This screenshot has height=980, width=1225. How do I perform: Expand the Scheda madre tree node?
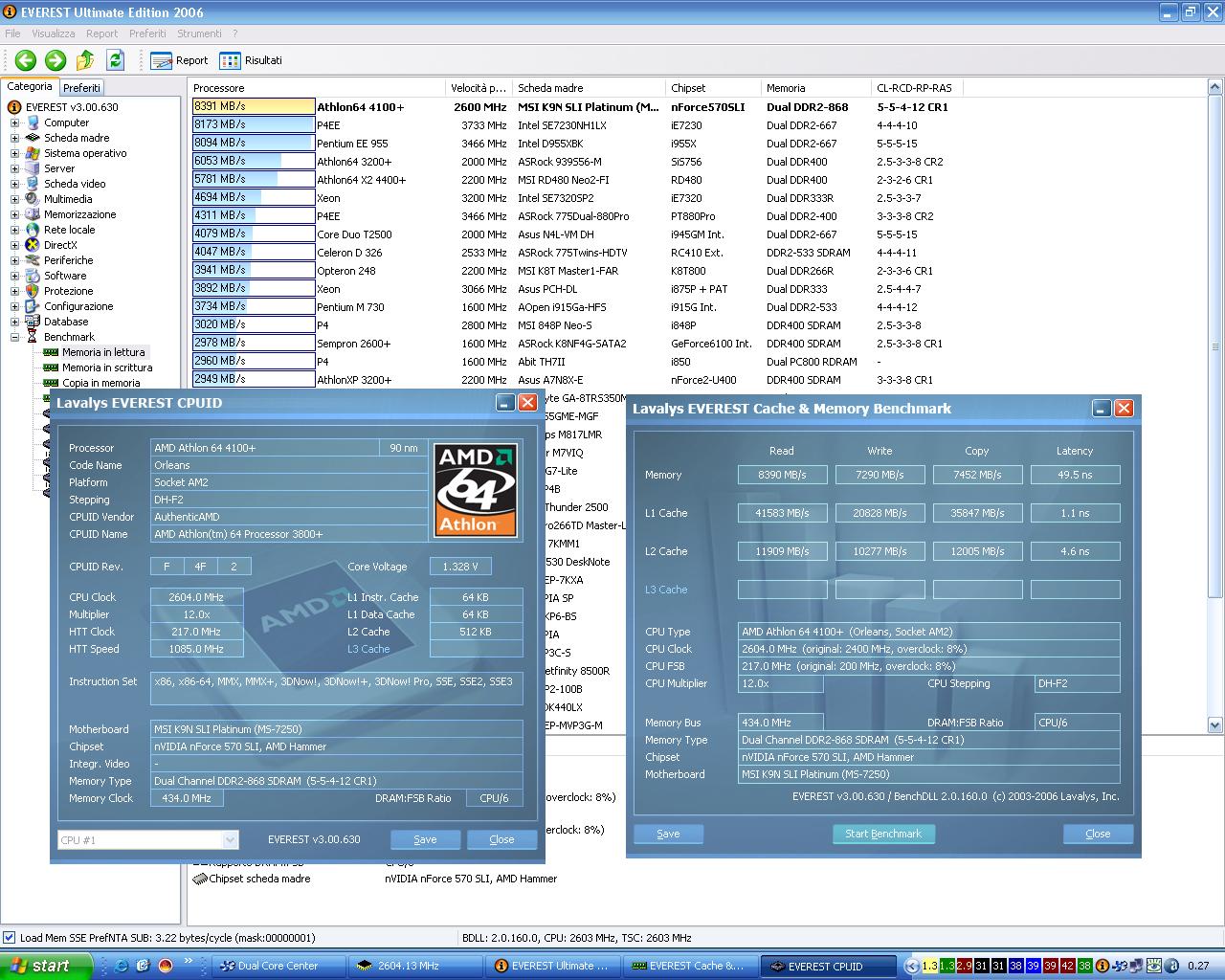[14, 138]
